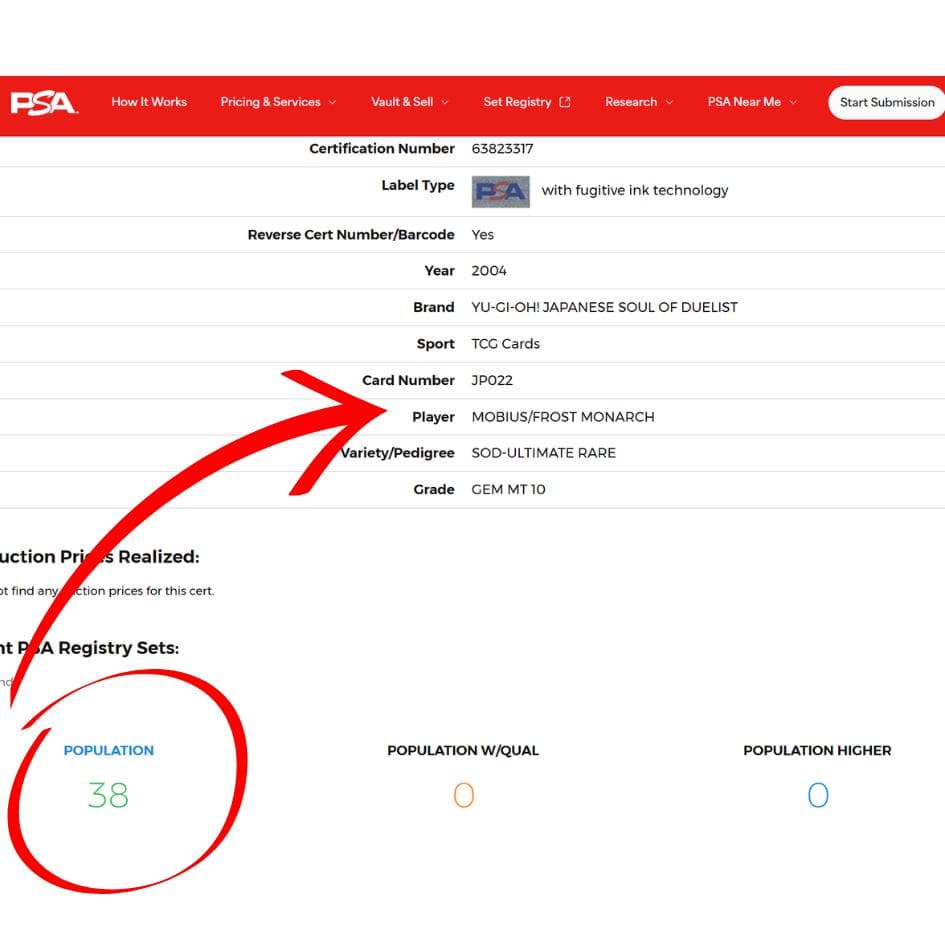This screenshot has height=945, width=945.
Task: Click external-link icon beside Set Registry
Action: [x=565, y=102]
